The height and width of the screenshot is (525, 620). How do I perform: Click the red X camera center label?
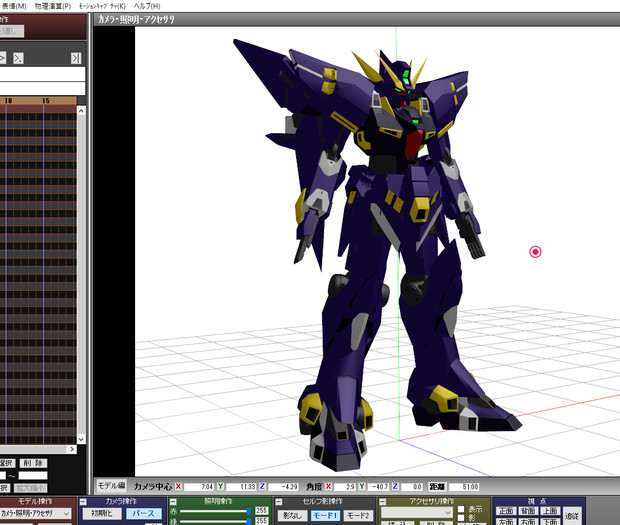click(179, 485)
